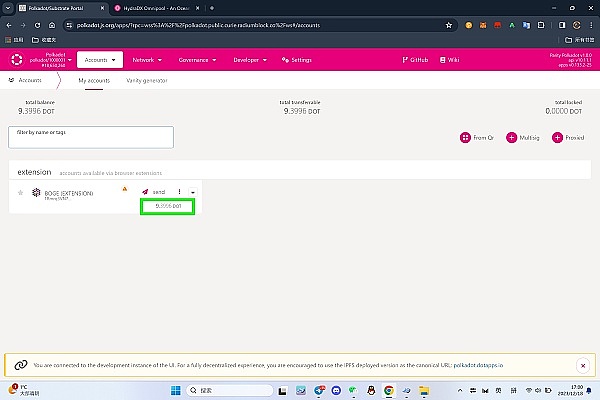
Task: Open the apps shortcut in bookmarks bar
Action: click(14, 40)
